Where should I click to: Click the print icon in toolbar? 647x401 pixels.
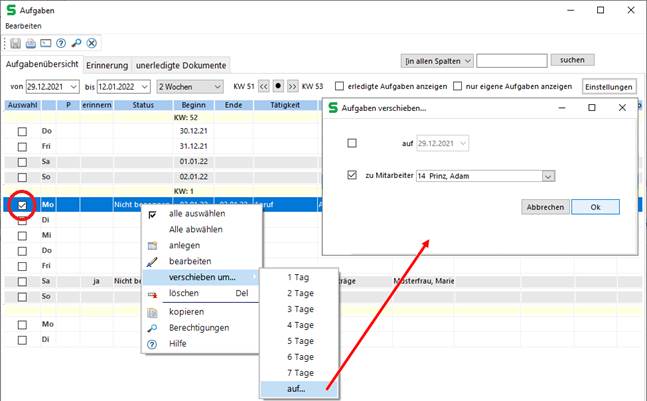[30, 43]
